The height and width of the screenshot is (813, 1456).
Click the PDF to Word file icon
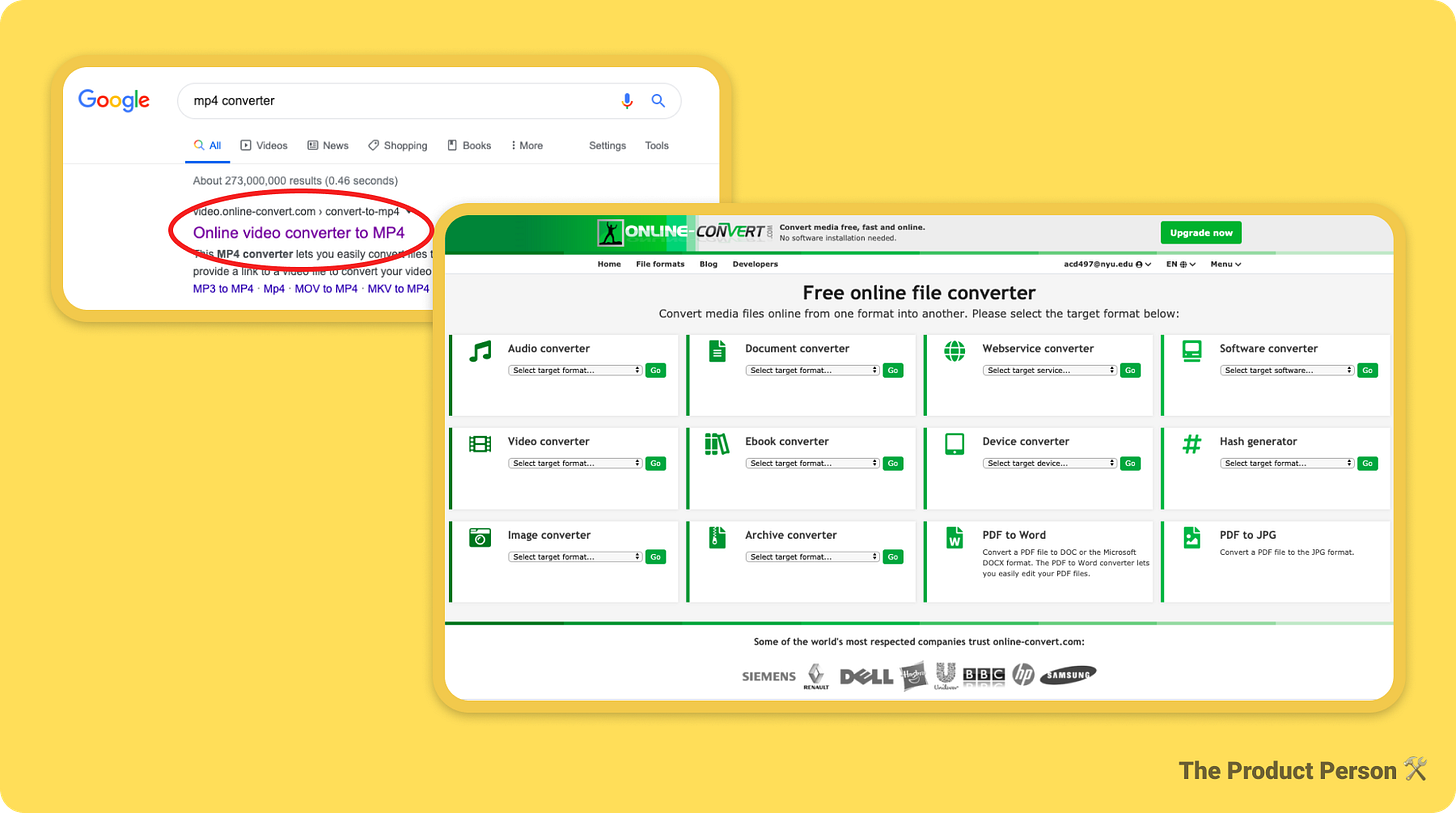[x=954, y=537]
